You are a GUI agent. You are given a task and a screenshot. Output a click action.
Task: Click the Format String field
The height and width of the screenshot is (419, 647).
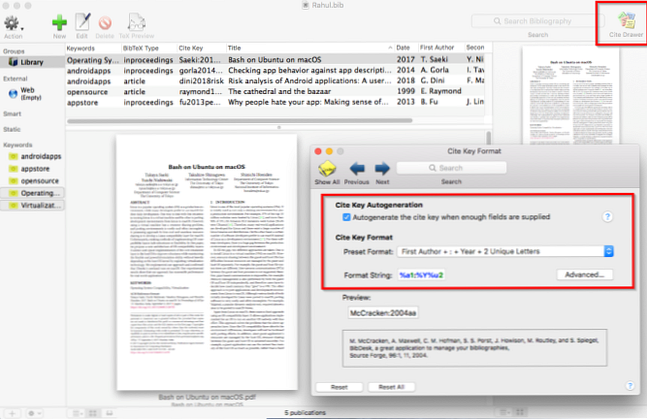point(421,275)
